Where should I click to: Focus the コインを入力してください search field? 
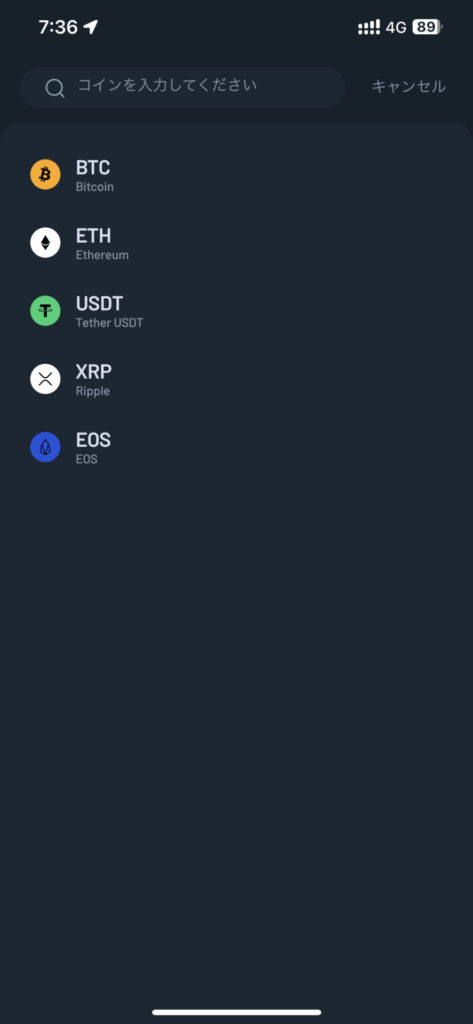click(182, 87)
